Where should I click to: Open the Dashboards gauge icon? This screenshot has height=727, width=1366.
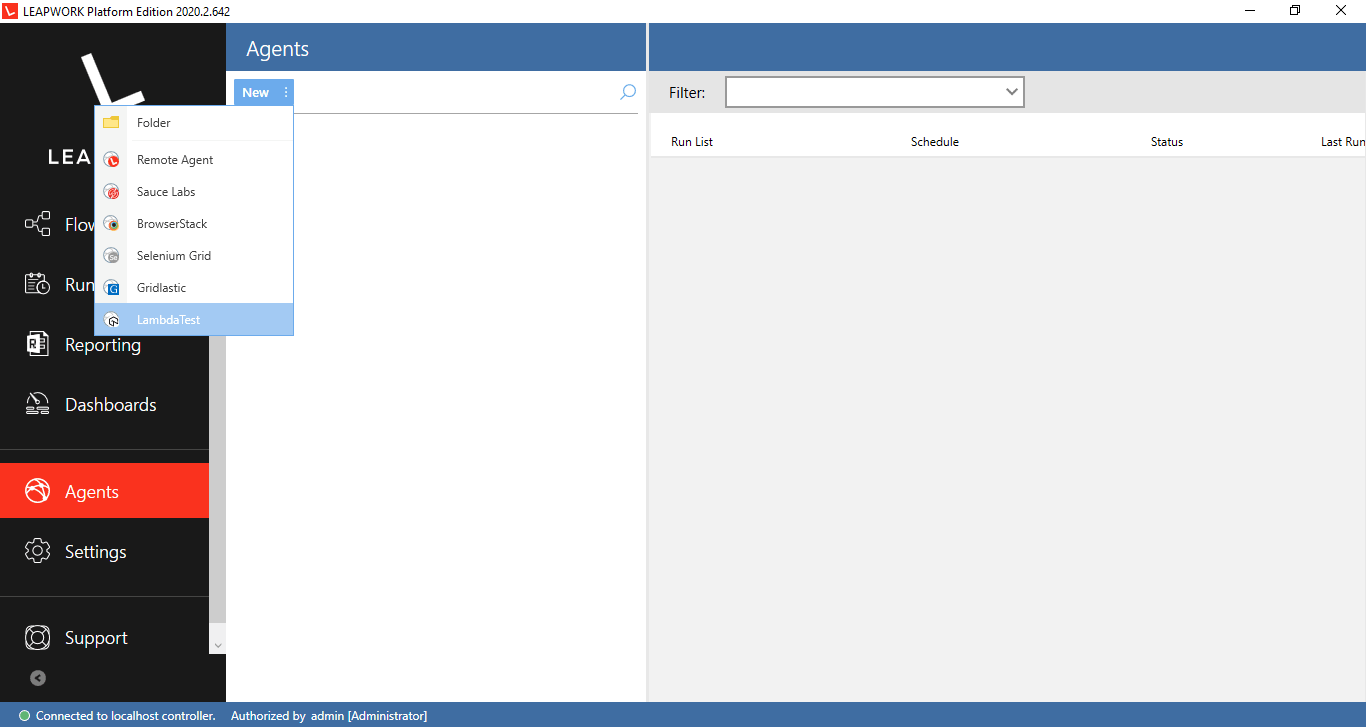pyautogui.click(x=38, y=405)
